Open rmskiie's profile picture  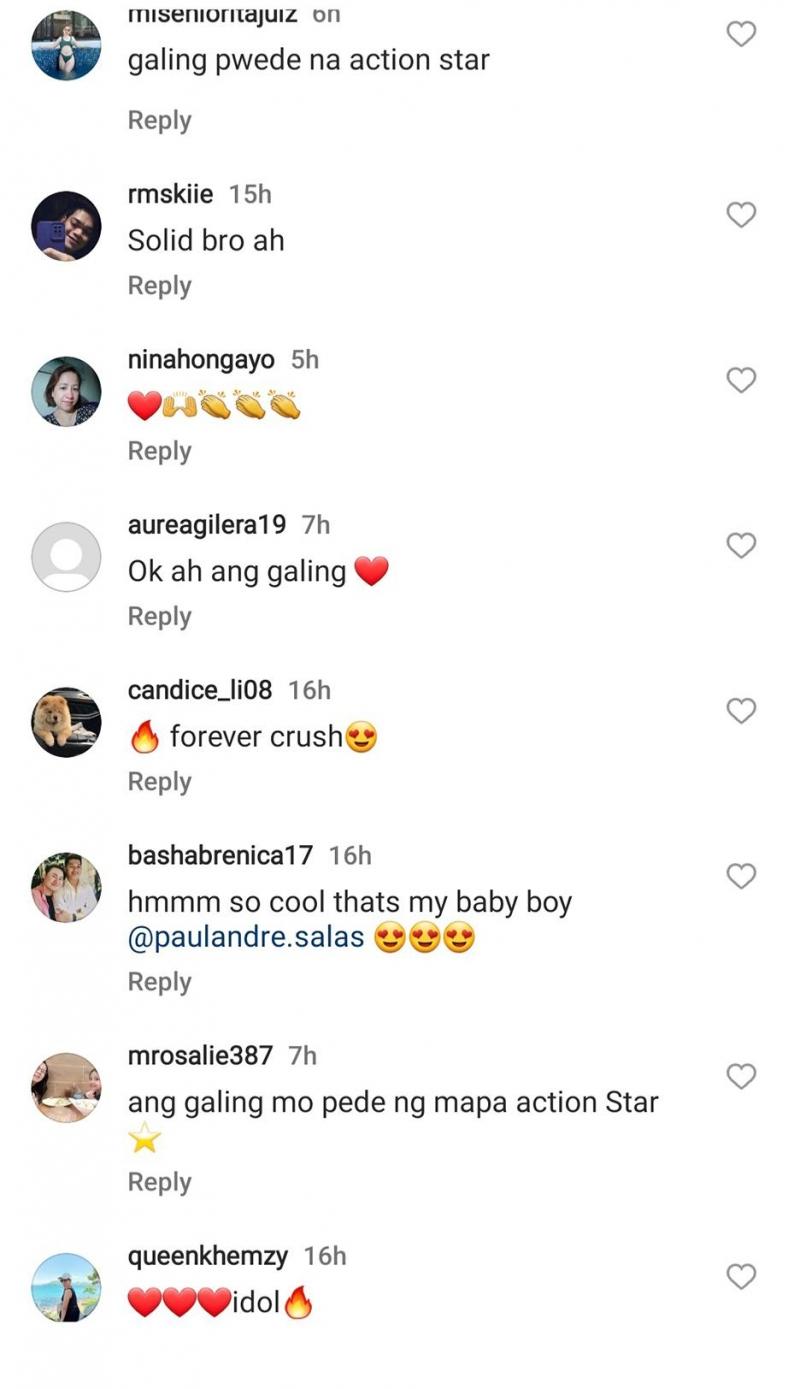(x=67, y=226)
